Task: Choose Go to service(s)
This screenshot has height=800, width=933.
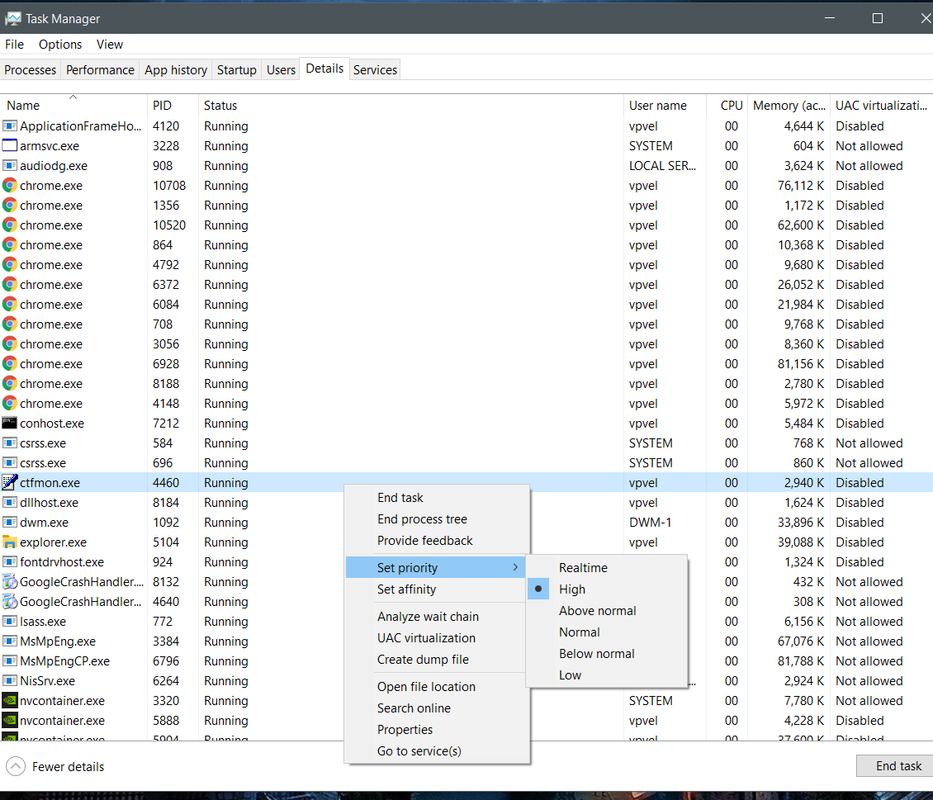Action: (x=437, y=751)
